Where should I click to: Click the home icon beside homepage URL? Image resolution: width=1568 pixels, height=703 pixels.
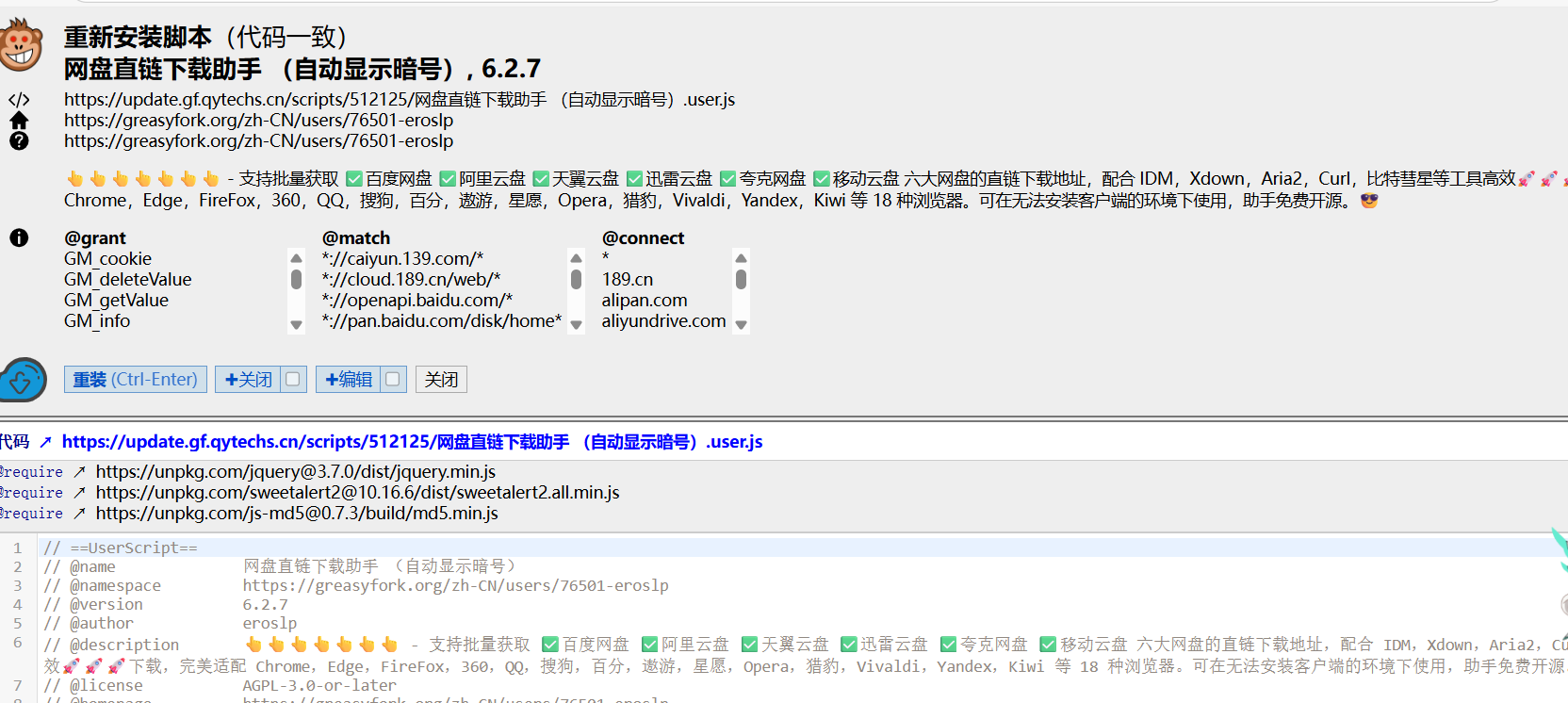click(19, 121)
